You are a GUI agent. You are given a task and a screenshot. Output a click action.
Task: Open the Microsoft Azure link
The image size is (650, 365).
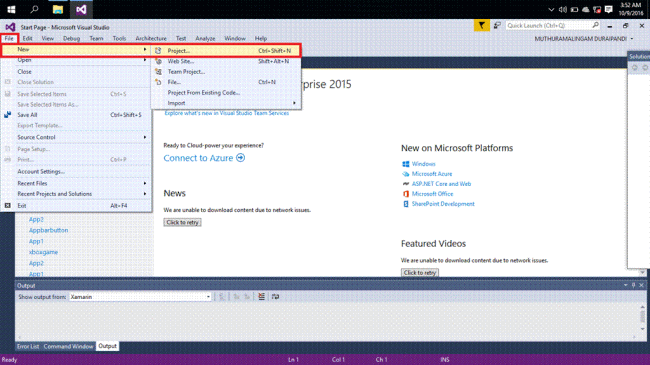[x=432, y=174]
